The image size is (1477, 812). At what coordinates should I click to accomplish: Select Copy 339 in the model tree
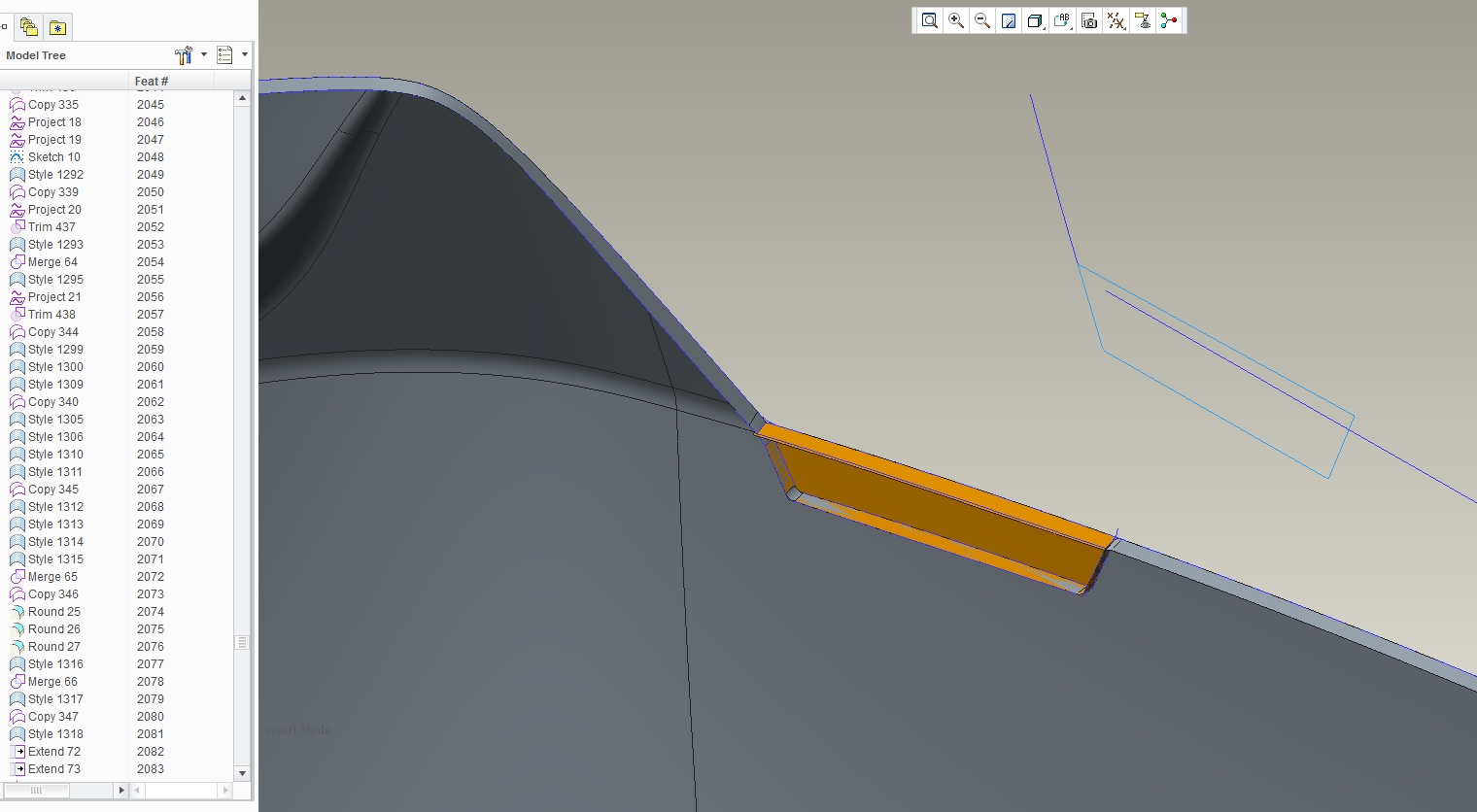[x=53, y=192]
